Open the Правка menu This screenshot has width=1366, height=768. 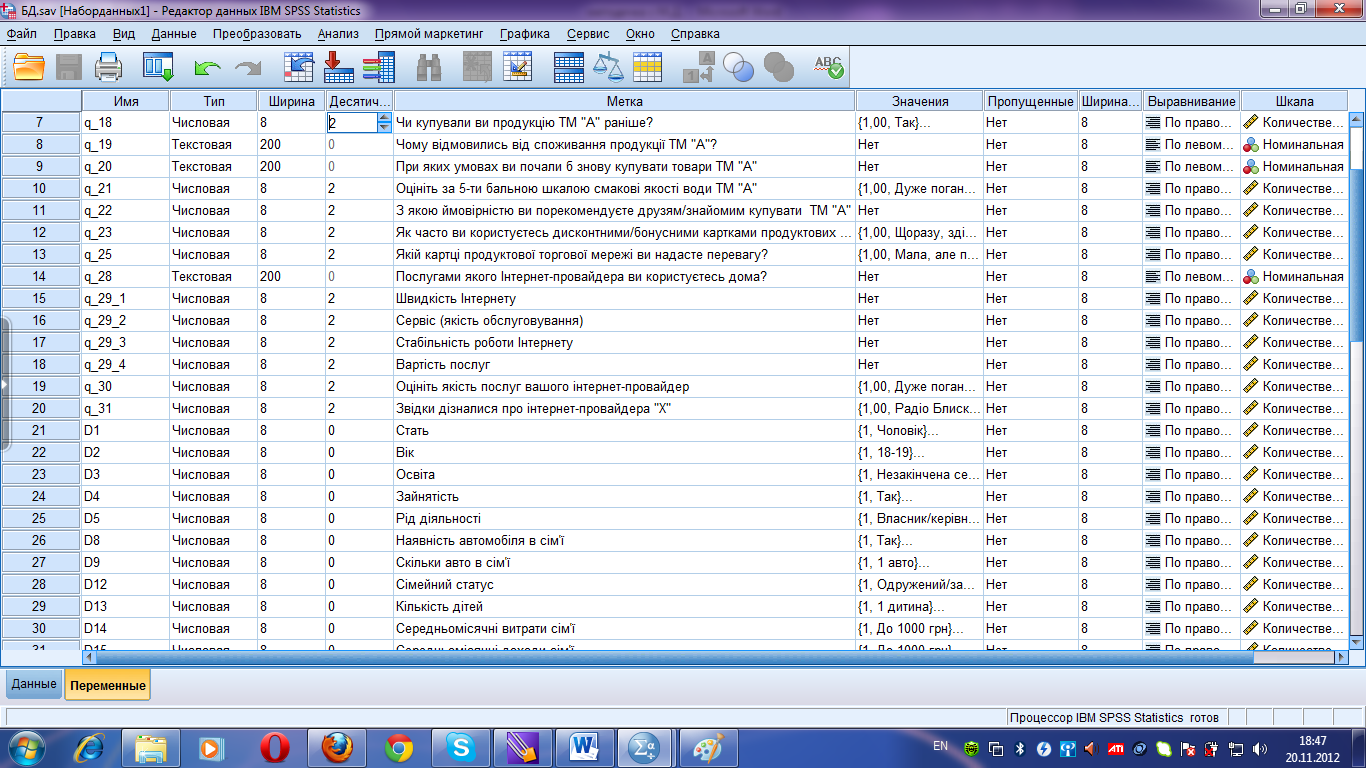(x=75, y=33)
